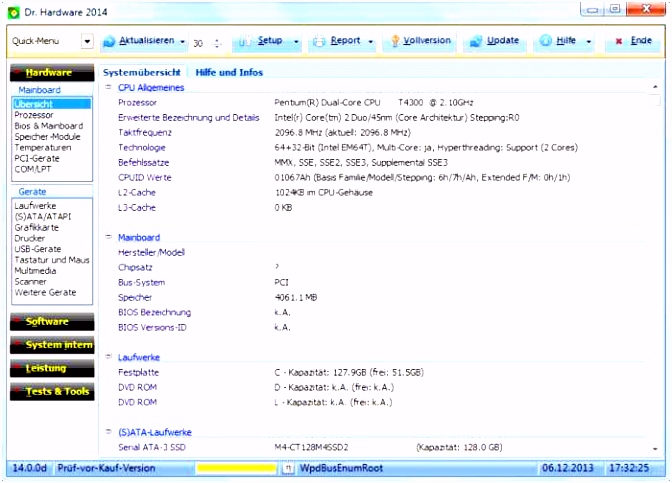This screenshot has height=483, width=672.
Task: Click the Setup button label
Action: [270, 41]
